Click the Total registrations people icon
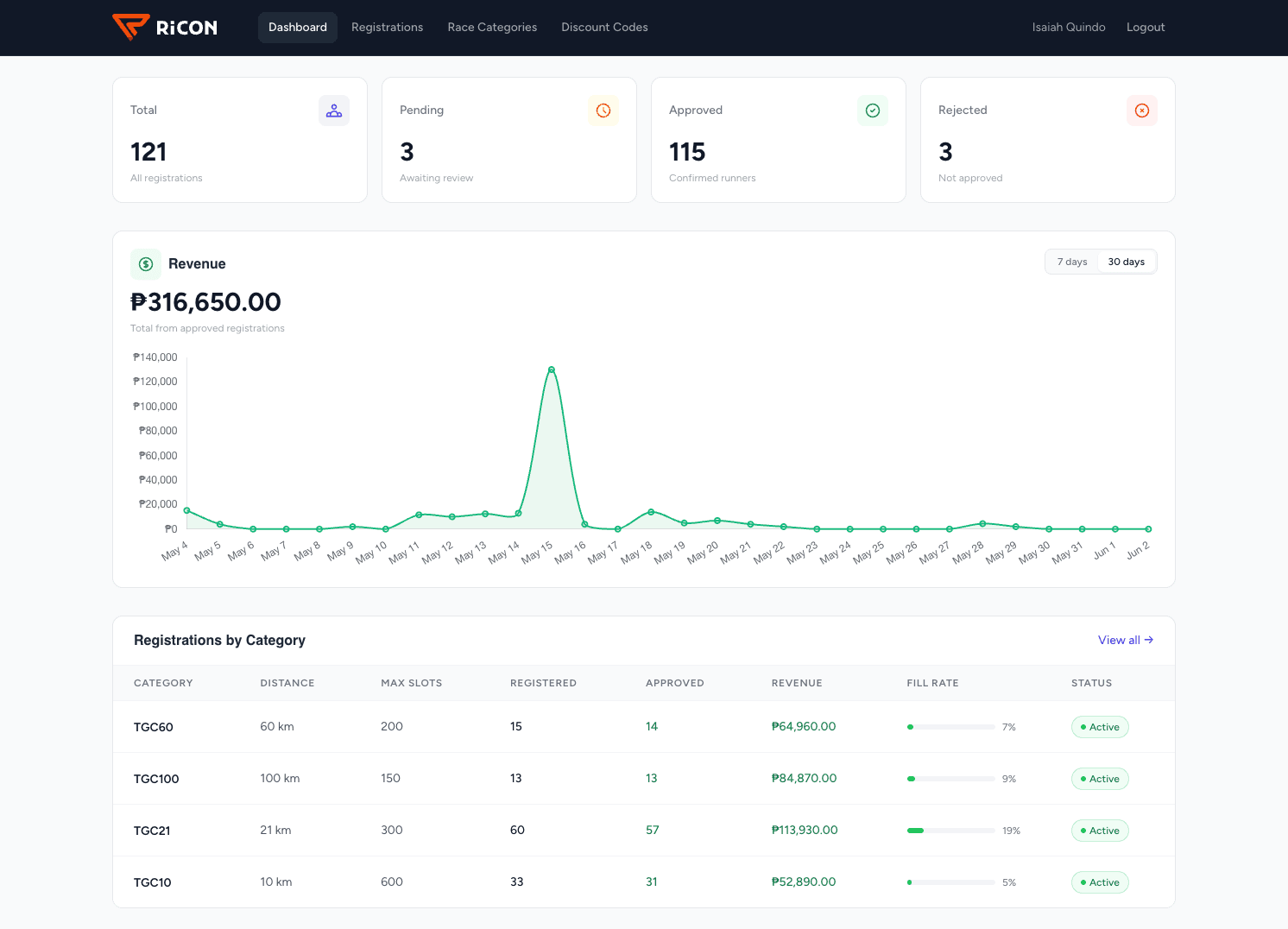Viewport: 1288px width, 929px height. point(334,111)
